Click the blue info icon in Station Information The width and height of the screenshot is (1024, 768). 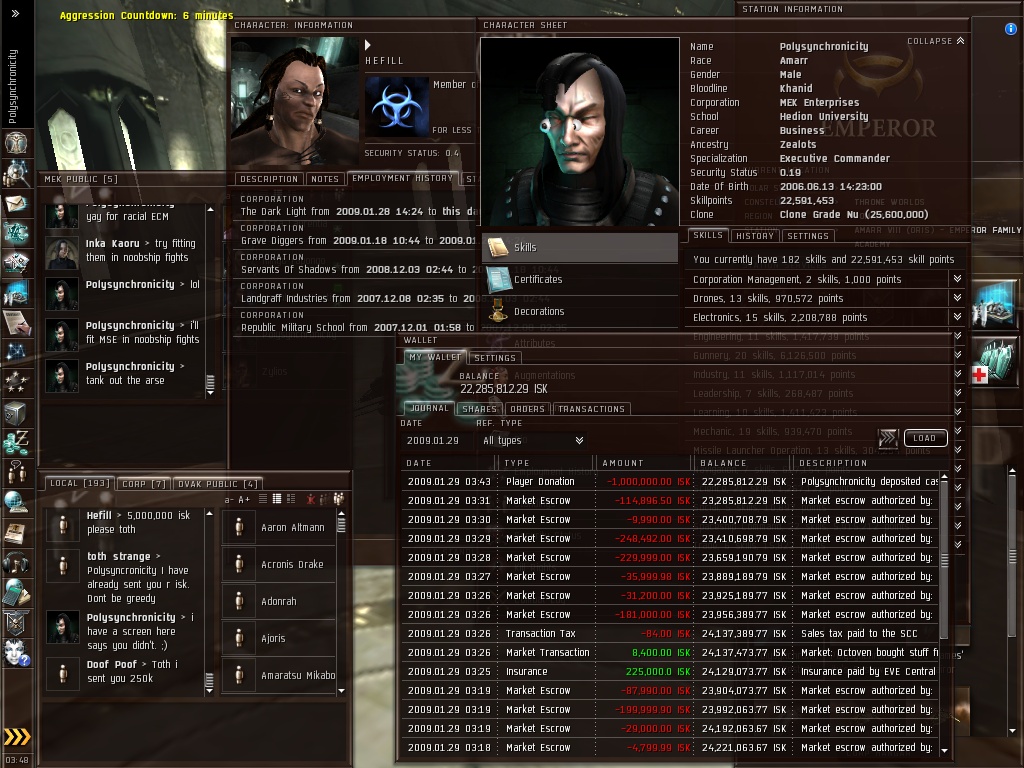(x=1010, y=29)
